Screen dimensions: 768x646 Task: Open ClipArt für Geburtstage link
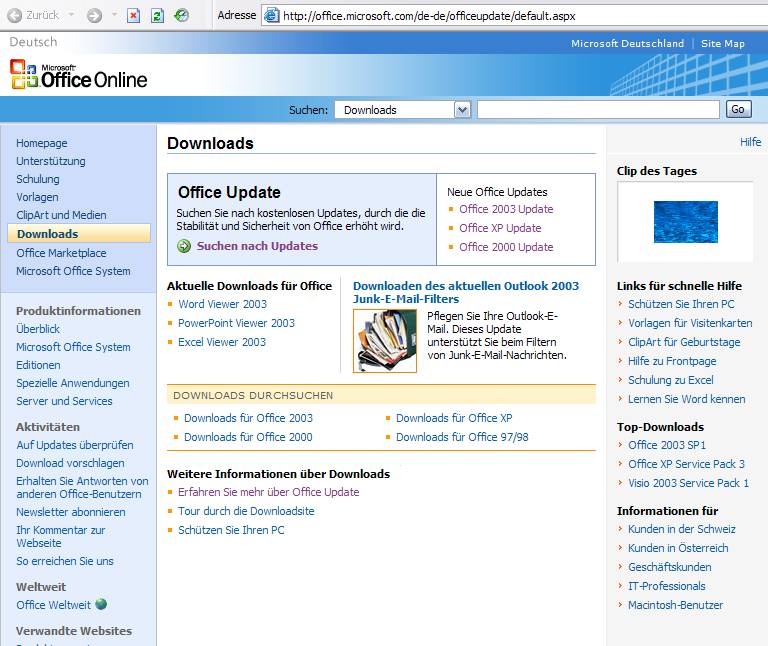[x=684, y=342]
